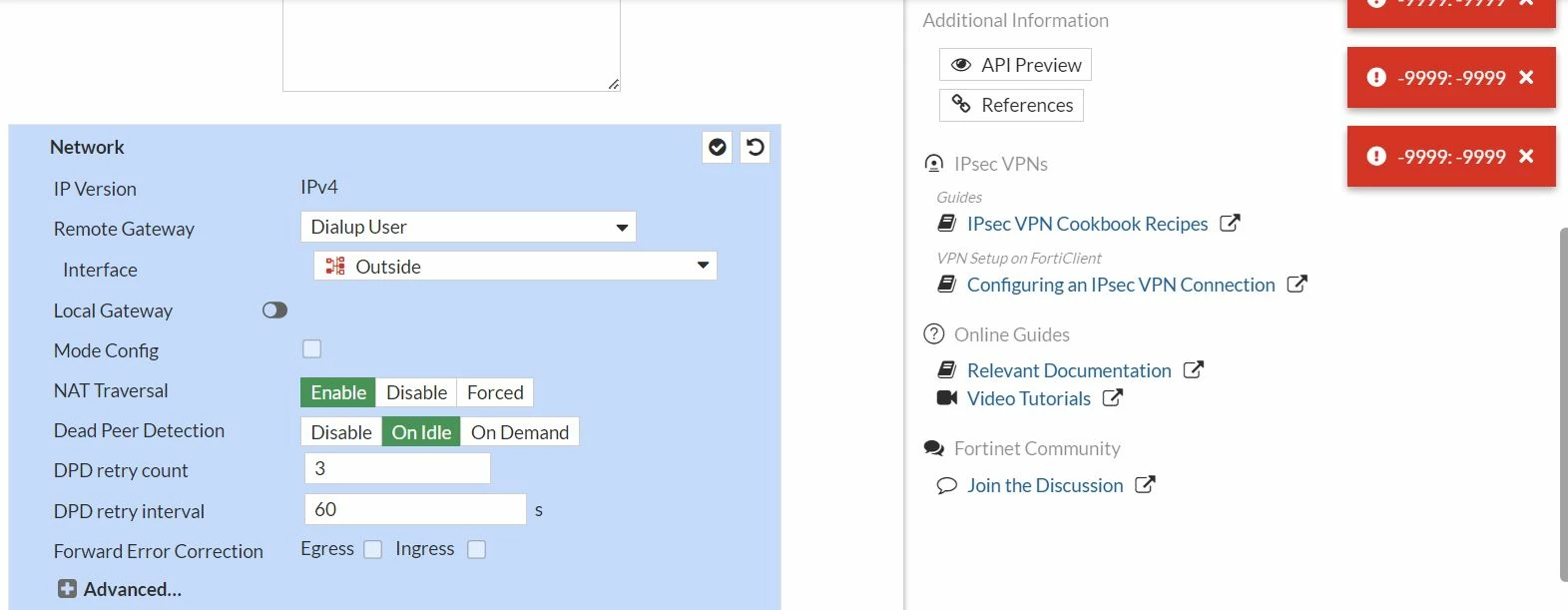Image resolution: width=1568 pixels, height=610 pixels.
Task: Set NAT Traversal to Forced
Action: pyautogui.click(x=495, y=392)
